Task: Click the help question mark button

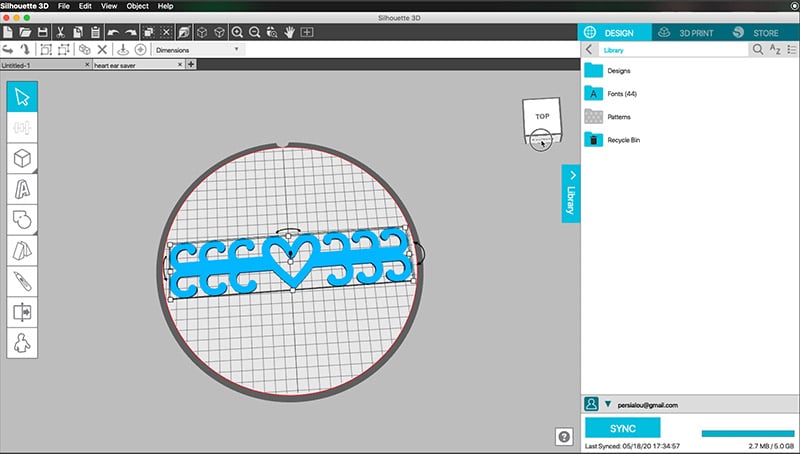Action: pyautogui.click(x=564, y=437)
